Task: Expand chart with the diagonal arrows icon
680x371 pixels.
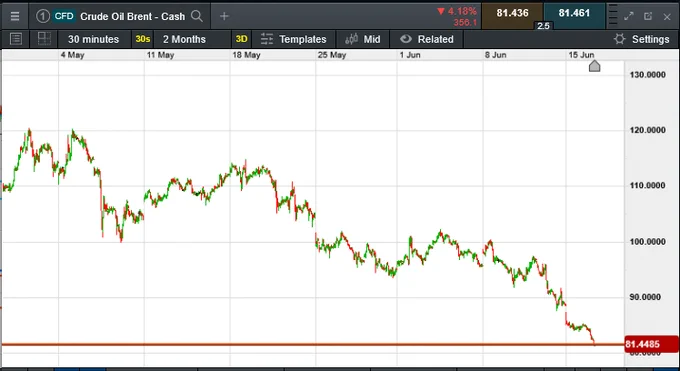Action: [629, 16]
